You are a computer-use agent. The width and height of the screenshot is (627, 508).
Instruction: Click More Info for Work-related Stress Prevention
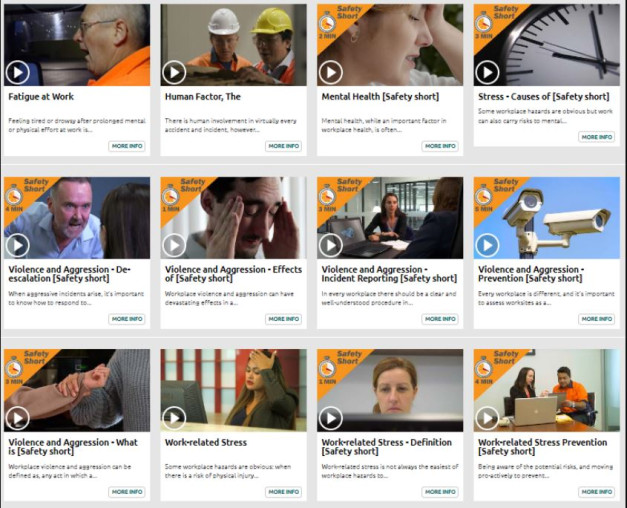point(597,492)
